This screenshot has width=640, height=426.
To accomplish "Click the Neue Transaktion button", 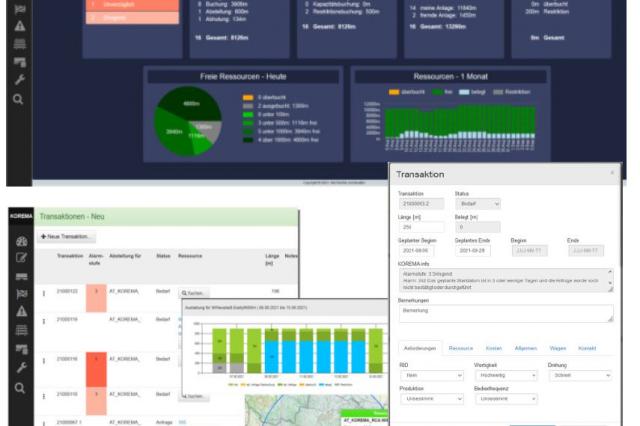I will (x=66, y=237).
